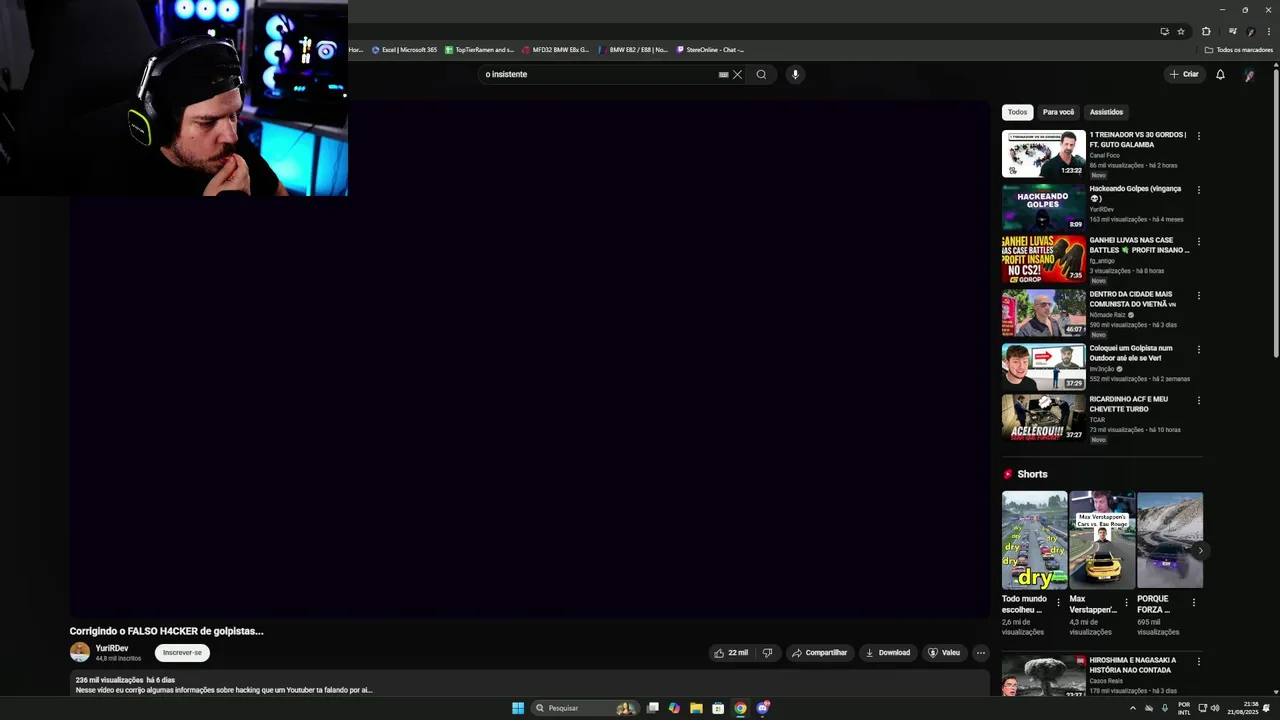The image size is (1280, 720).
Task: Click the Criar button
Action: pyautogui.click(x=1184, y=74)
